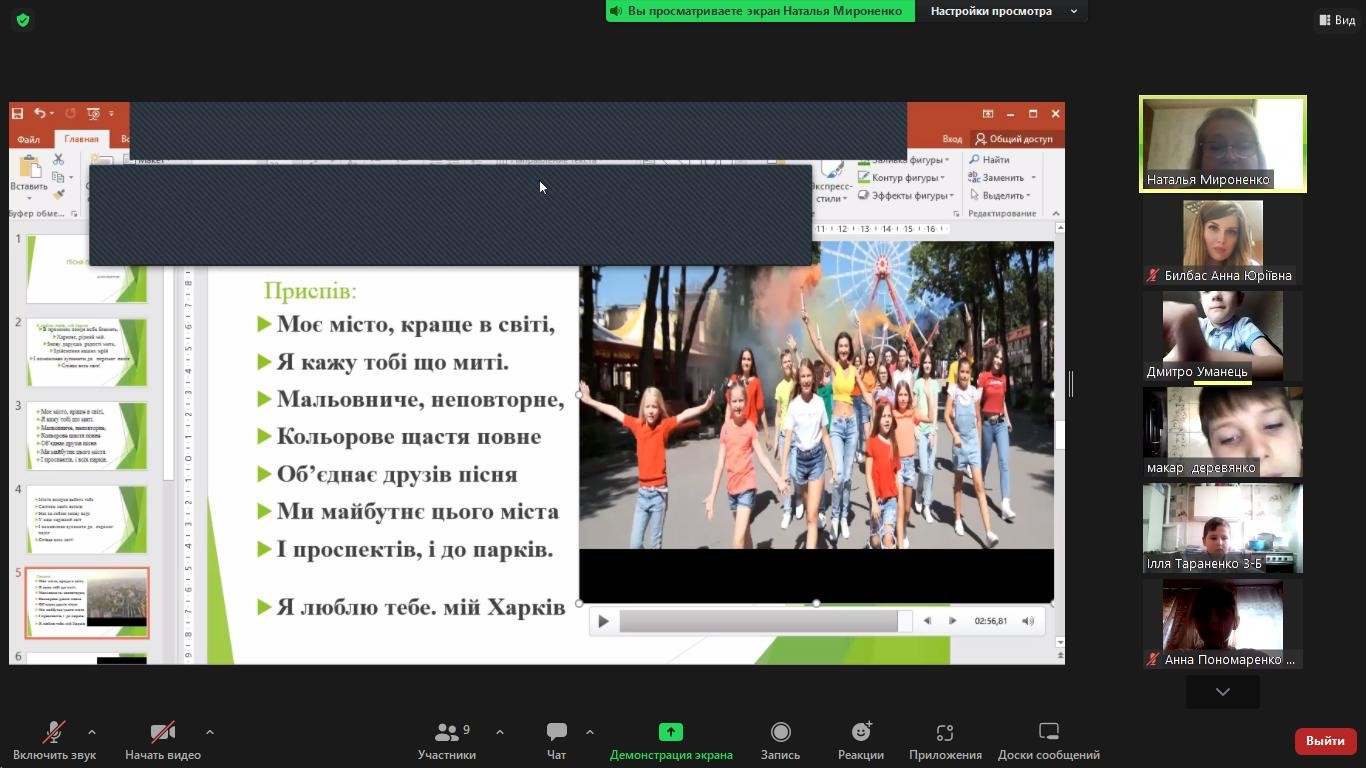Click the Record icon
This screenshot has width=1366, height=768.
coord(780,733)
